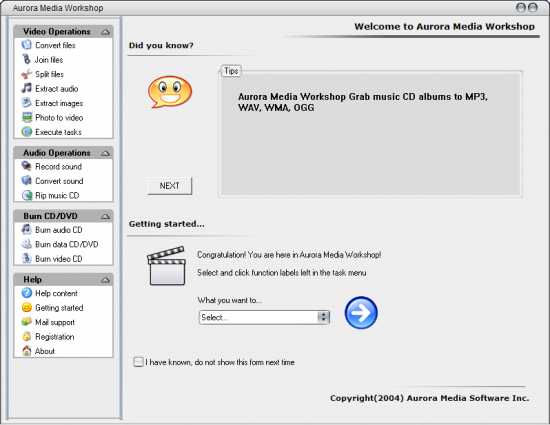Click the Execute tasks icon
Screen dimensions: 550x425
coord(27,132)
